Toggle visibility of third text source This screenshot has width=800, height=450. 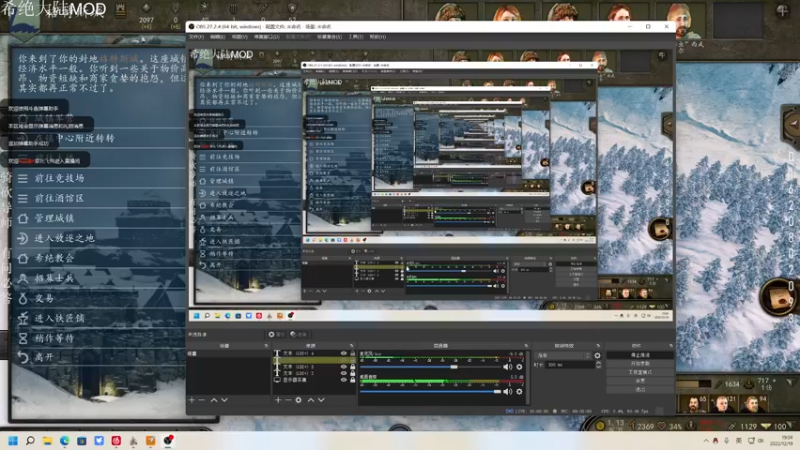click(343, 366)
